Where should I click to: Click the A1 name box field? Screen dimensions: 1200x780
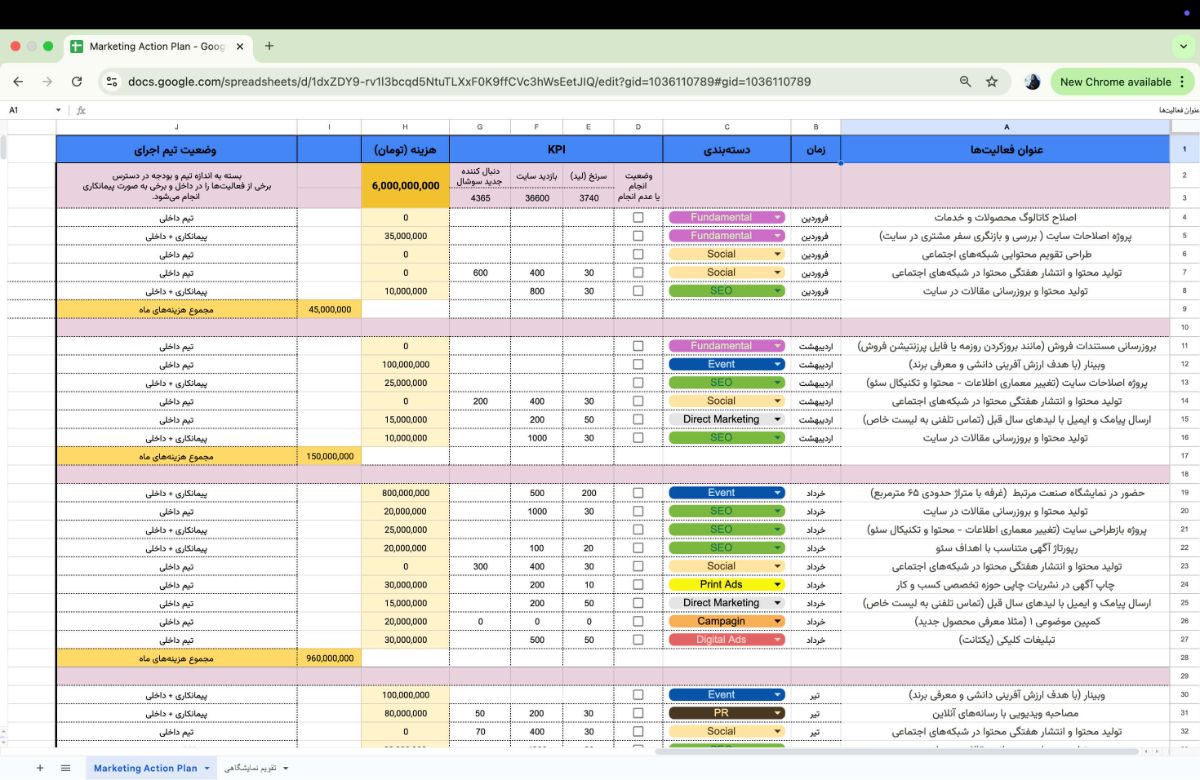point(30,110)
